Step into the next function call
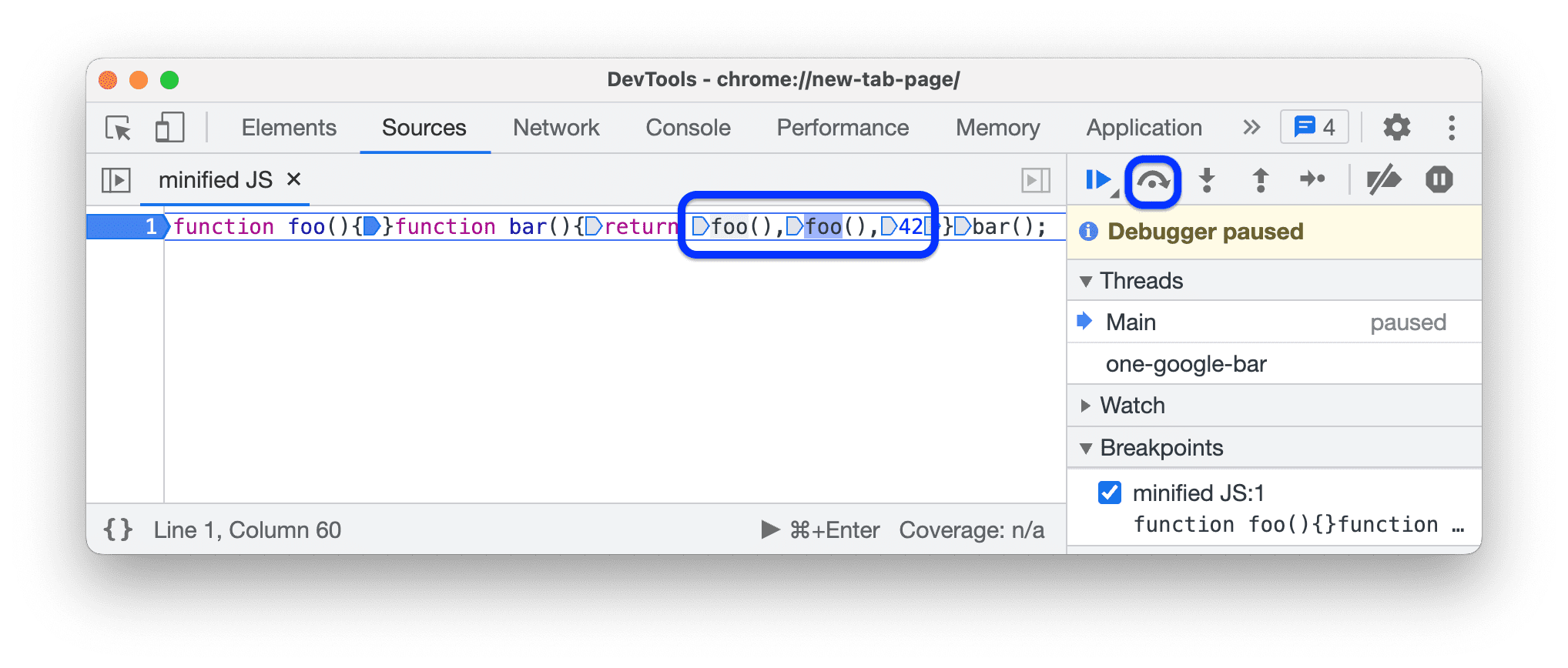This screenshot has height=668, width=1568. click(x=1207, y=180)
